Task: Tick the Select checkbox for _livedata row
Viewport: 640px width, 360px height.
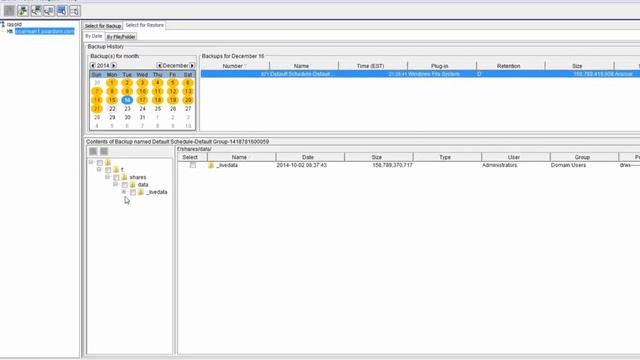Action: (x=193, y=165)
